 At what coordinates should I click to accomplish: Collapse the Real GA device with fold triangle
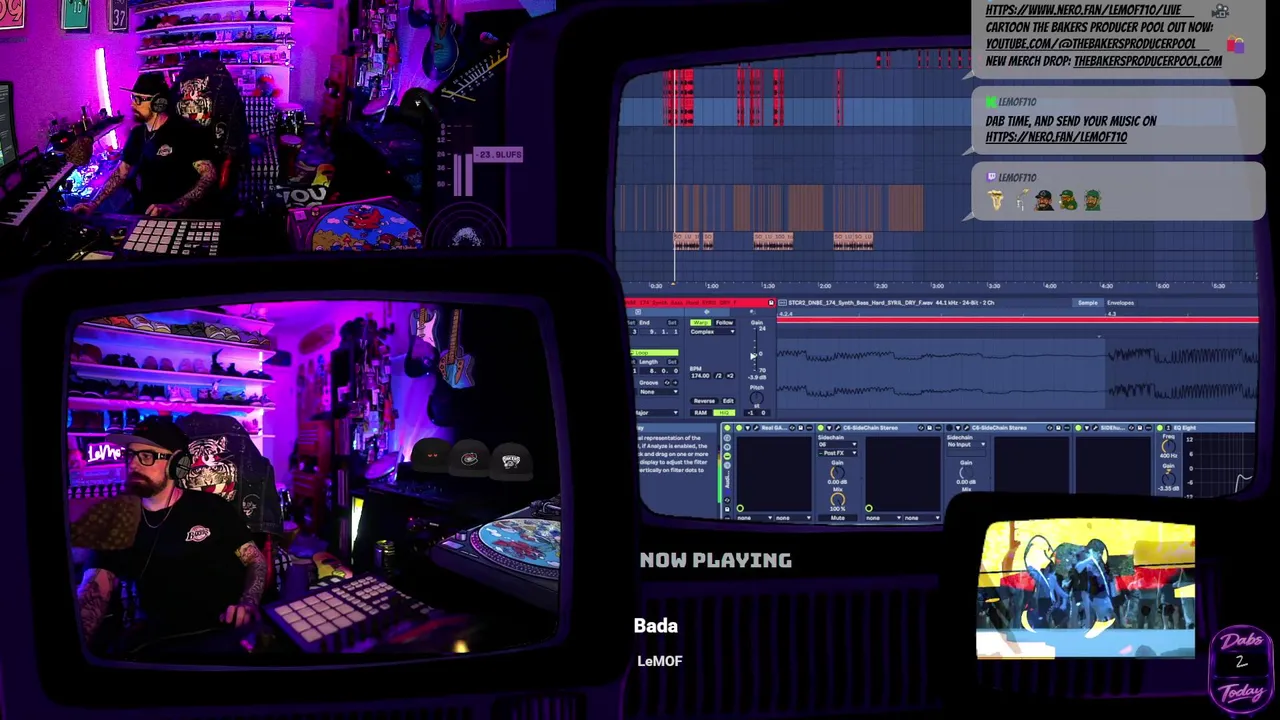click(x=748, y=428)
